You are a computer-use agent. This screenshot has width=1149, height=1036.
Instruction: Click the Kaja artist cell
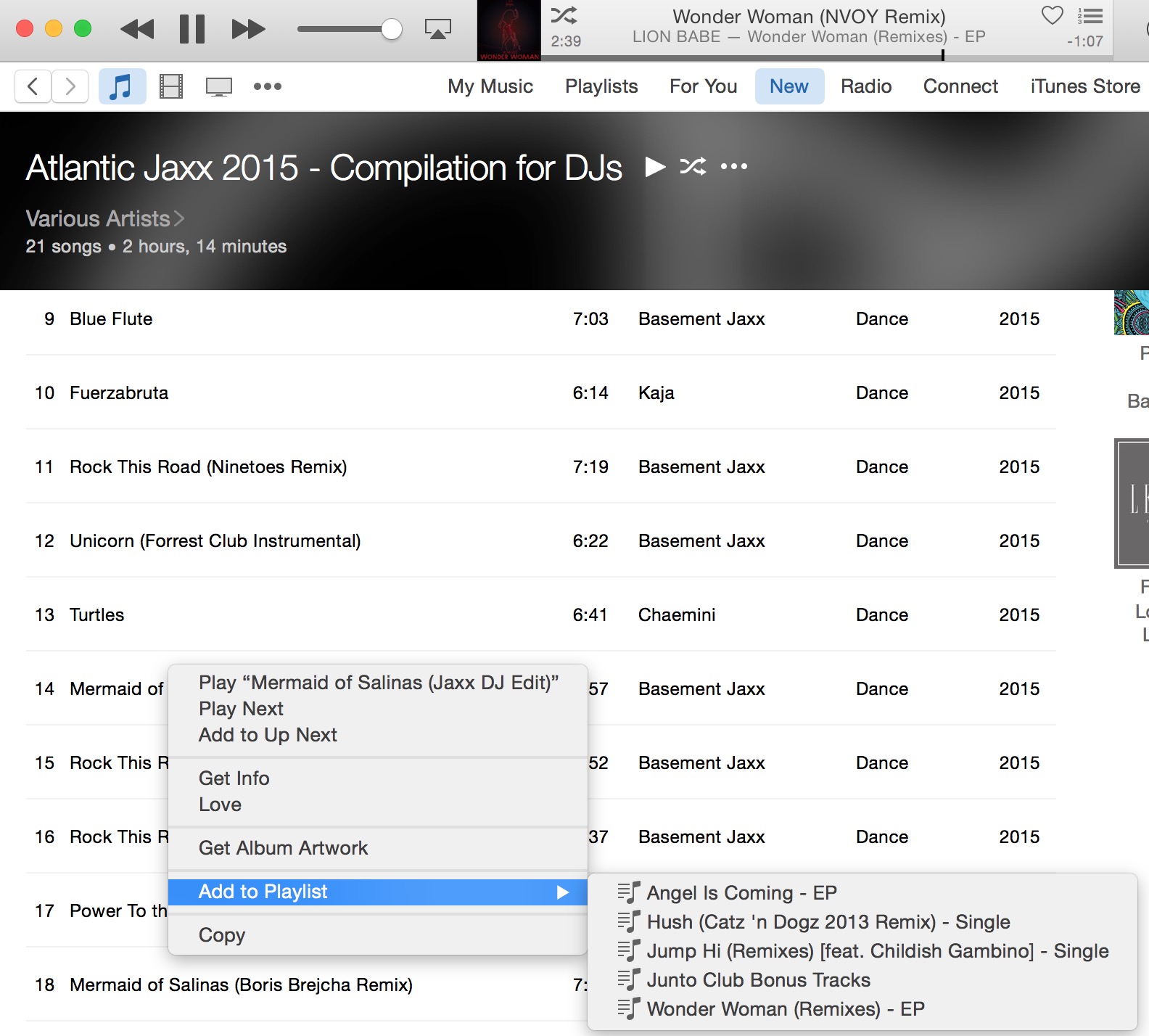pos(656,393)
